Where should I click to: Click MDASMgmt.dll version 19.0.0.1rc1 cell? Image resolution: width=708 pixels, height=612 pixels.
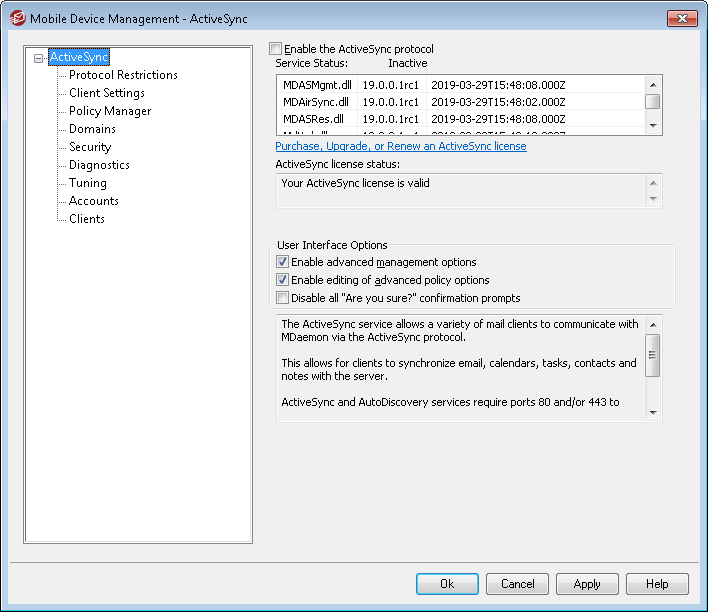(391, 85)
